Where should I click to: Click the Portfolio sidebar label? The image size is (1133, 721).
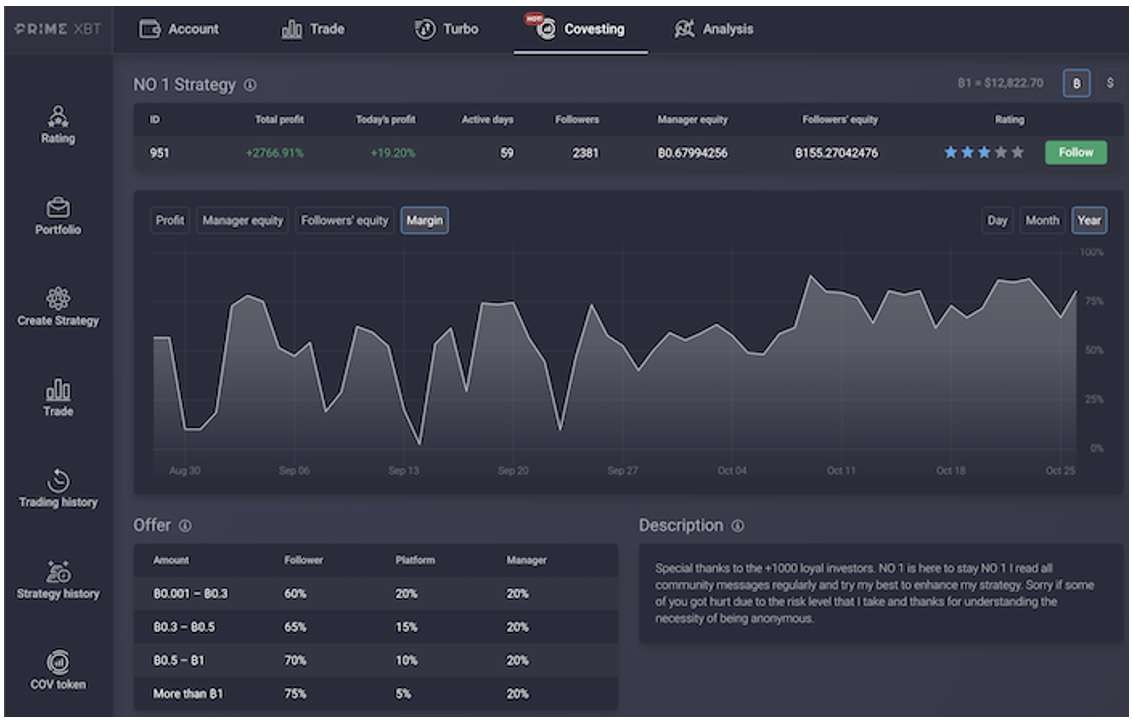click(58, 230)
